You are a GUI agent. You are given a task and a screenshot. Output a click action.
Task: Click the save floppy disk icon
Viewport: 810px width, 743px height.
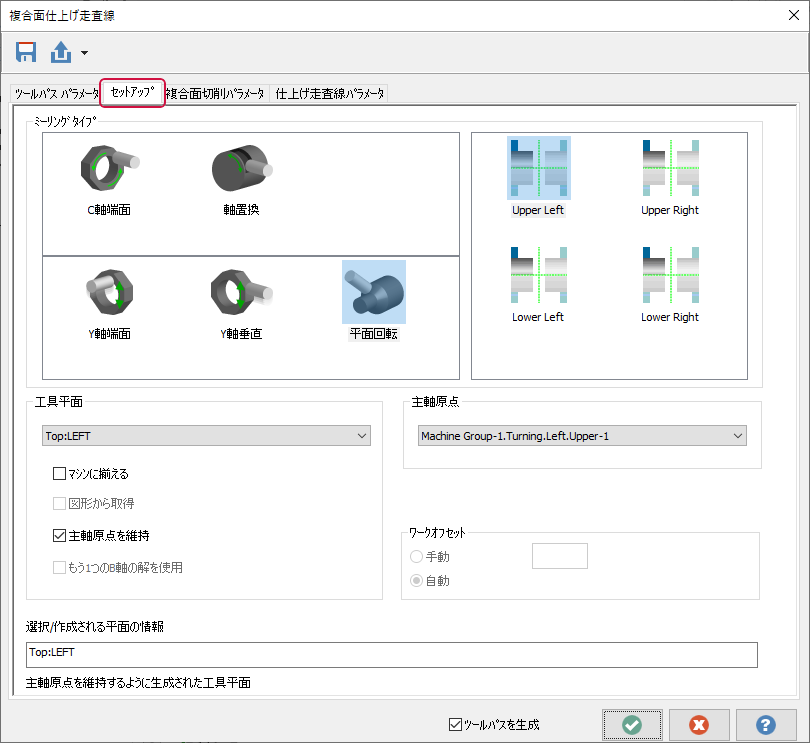pos(27,51)
